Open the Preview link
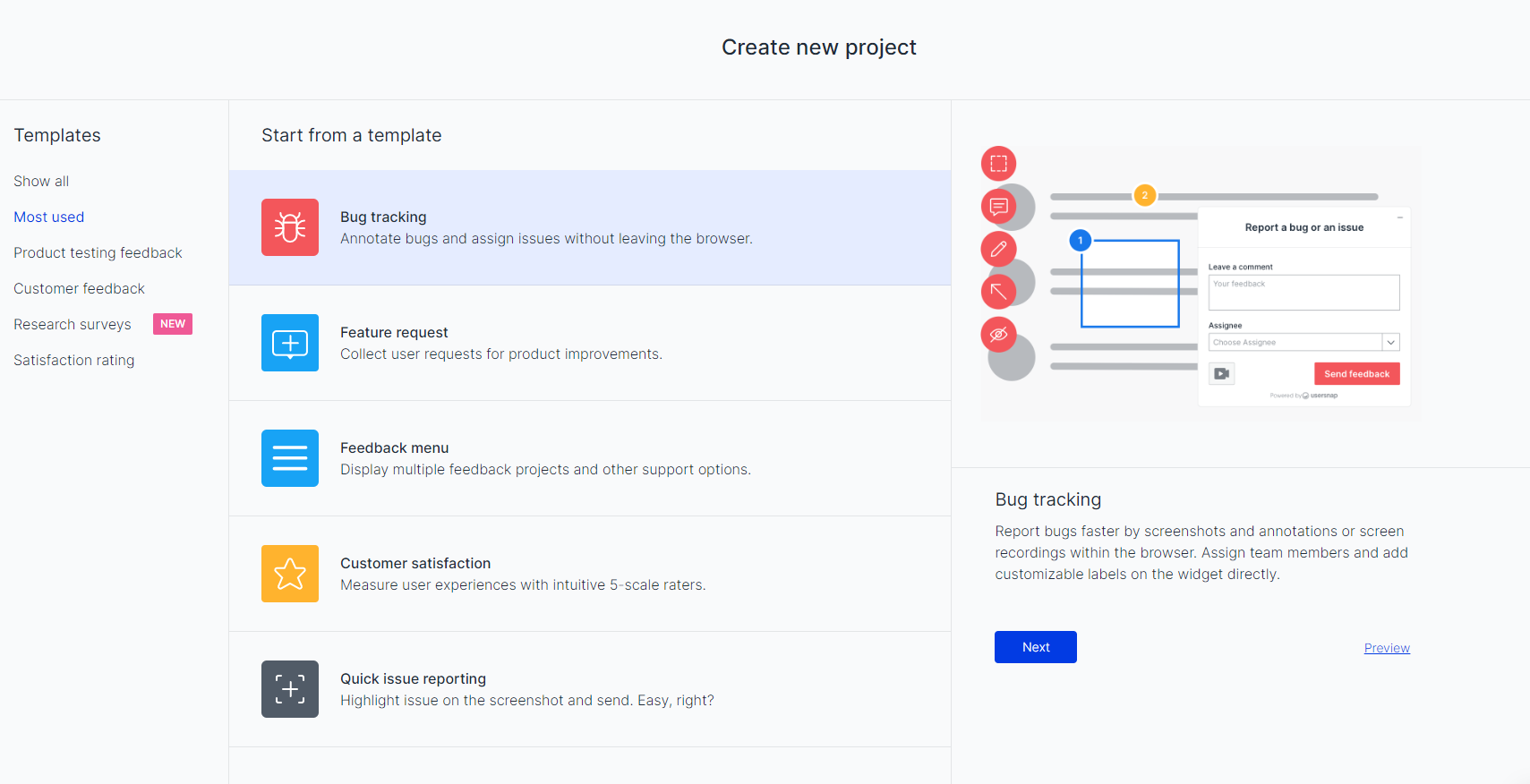Image resolution: width=1530 pixels, height=784 pixels. (x=1387, y=648)
